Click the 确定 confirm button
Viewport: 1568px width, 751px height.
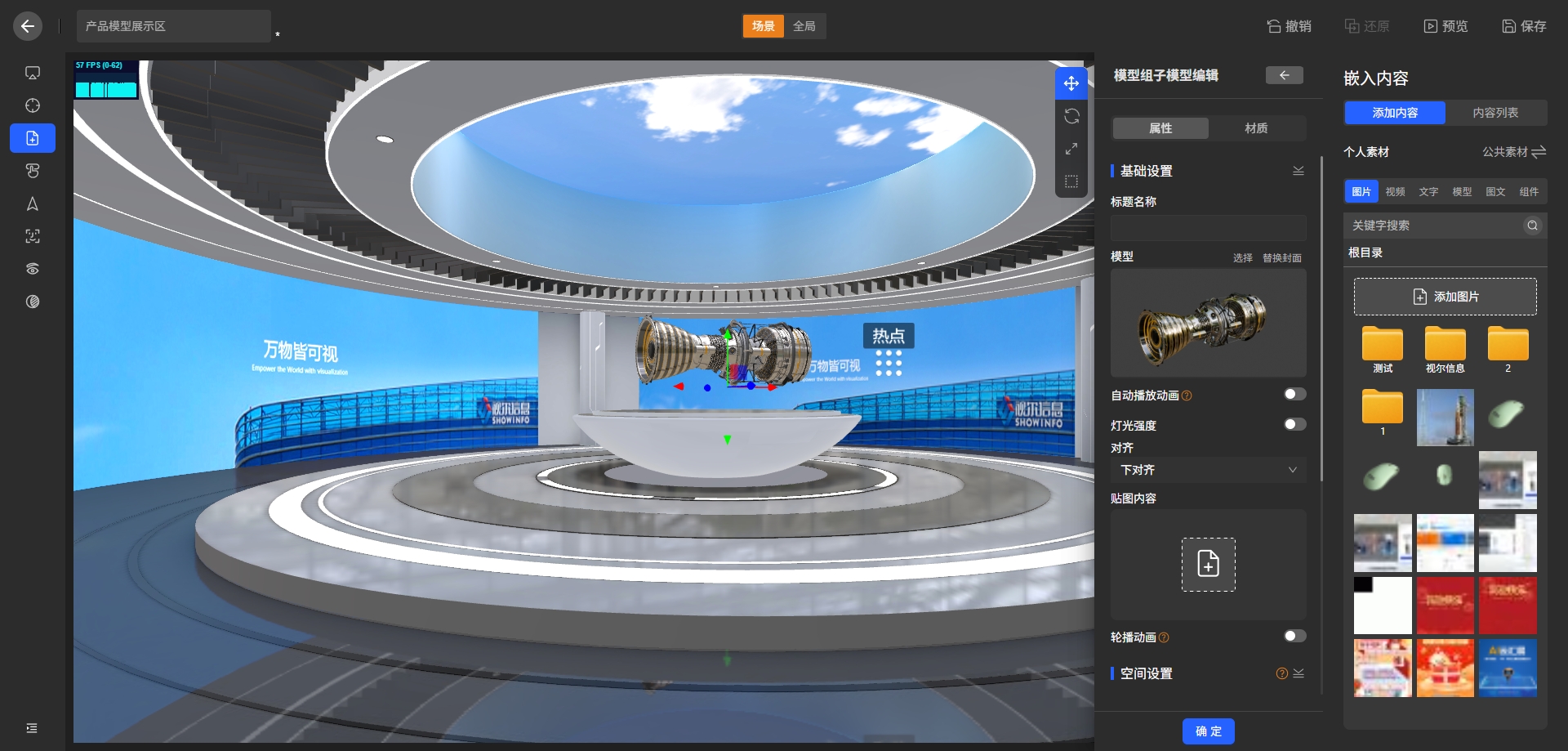click(x=1208, y=731)
